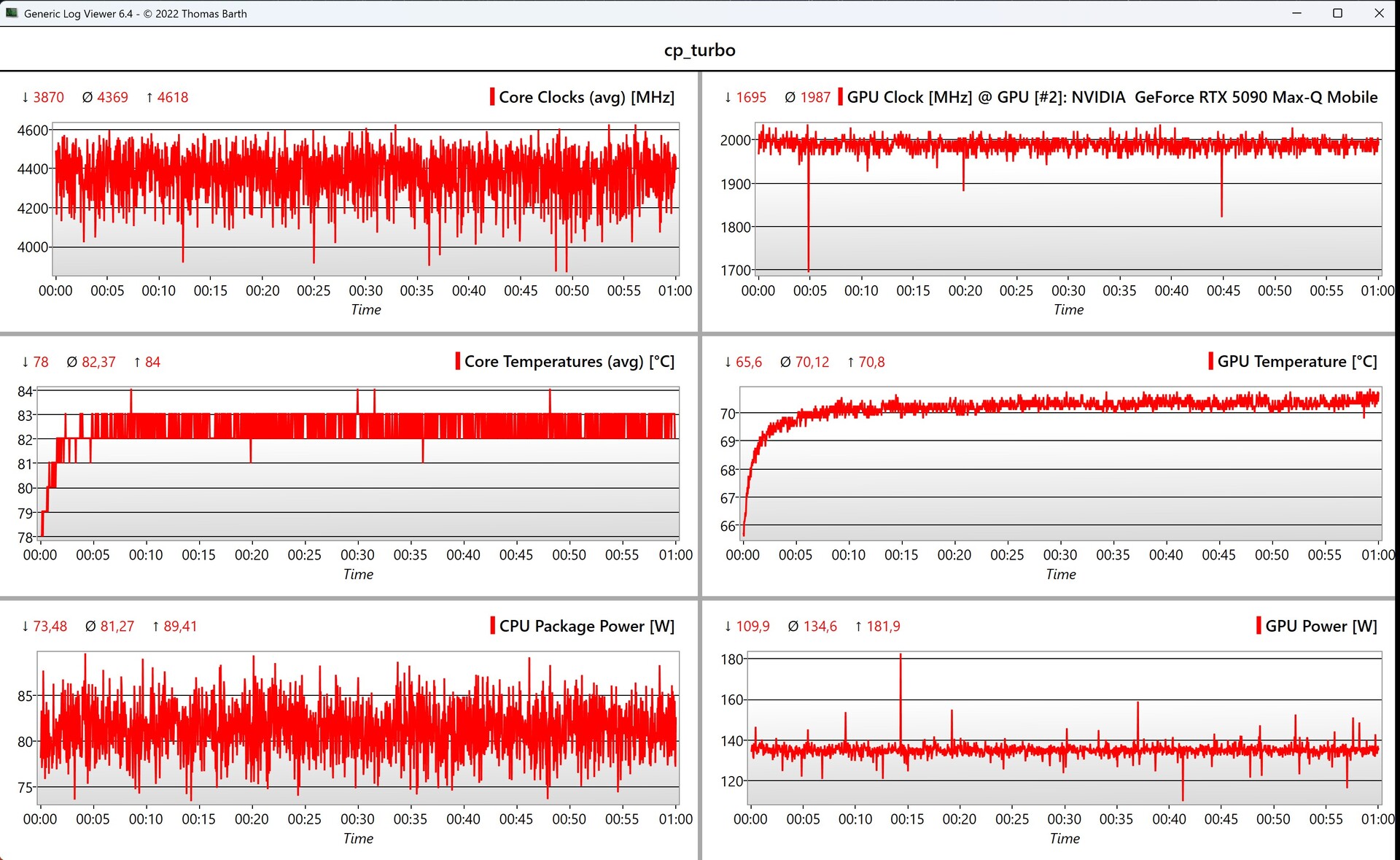Click red swatch next to GPU Temperature
Image resolution: width=1400 pixels, height=860 pixels.
point(1210,361)
